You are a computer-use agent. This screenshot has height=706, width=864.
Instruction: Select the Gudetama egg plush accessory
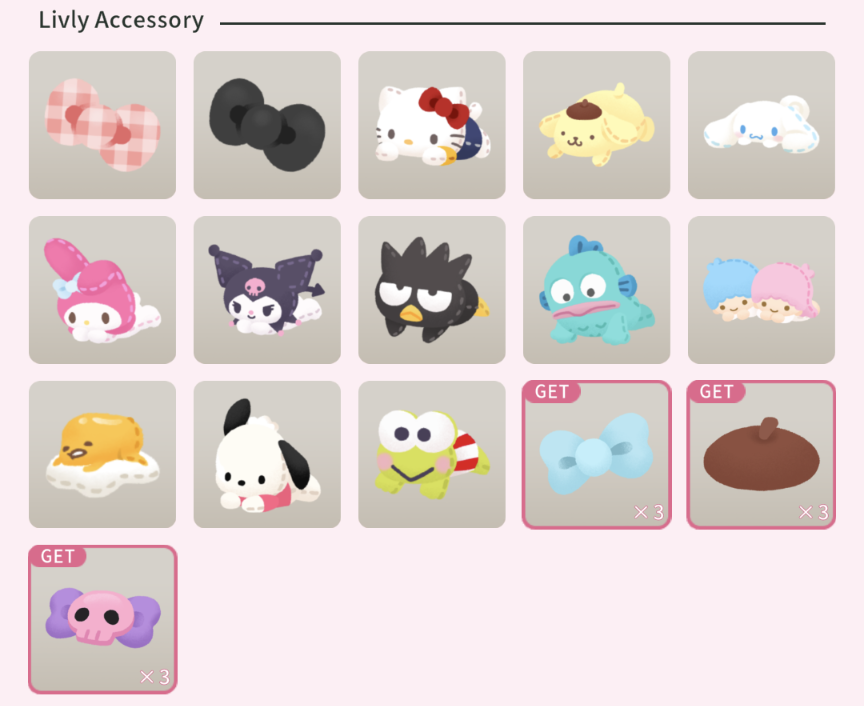click(102, 455)
